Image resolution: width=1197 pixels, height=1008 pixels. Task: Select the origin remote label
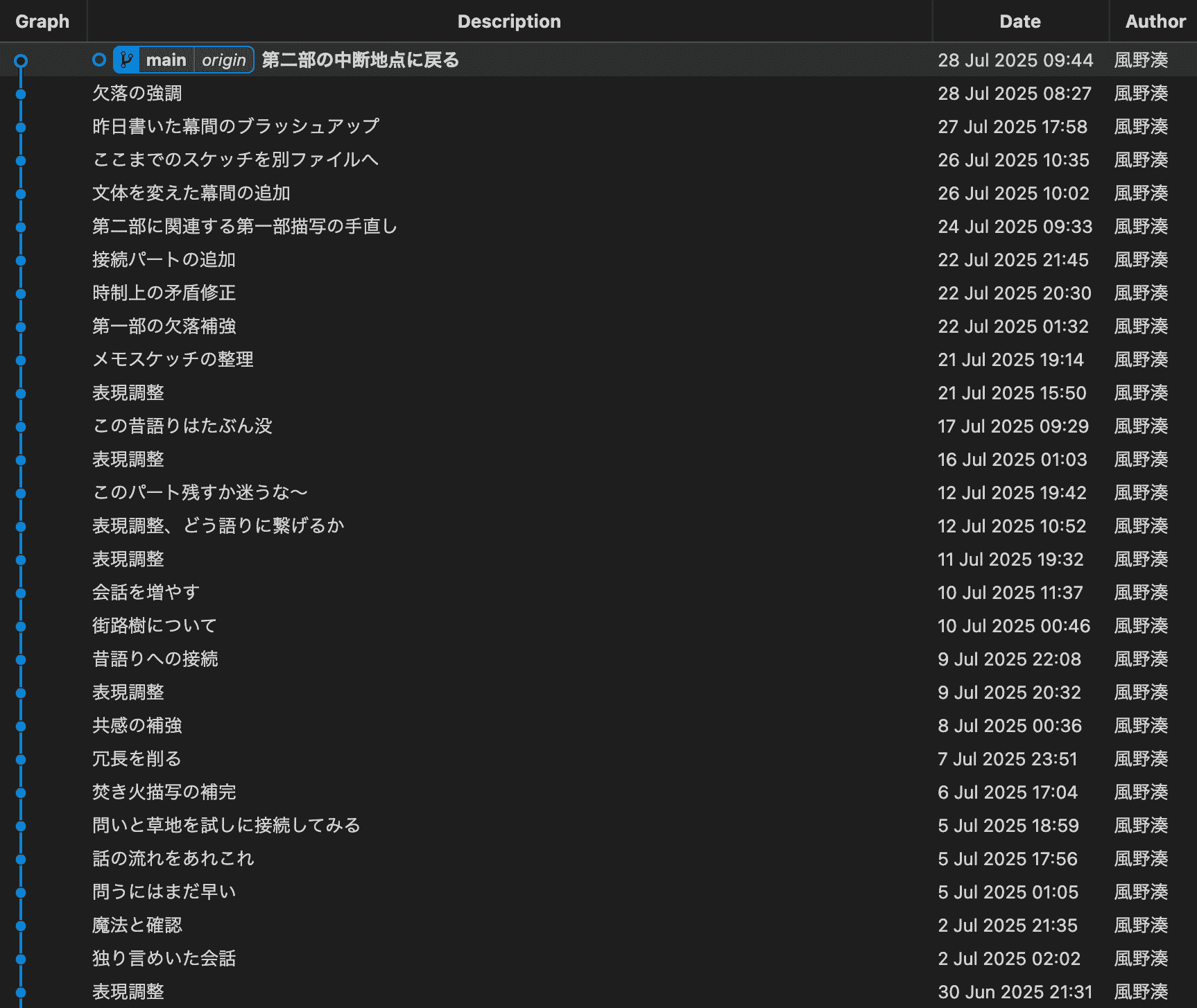tap(223, 60)
